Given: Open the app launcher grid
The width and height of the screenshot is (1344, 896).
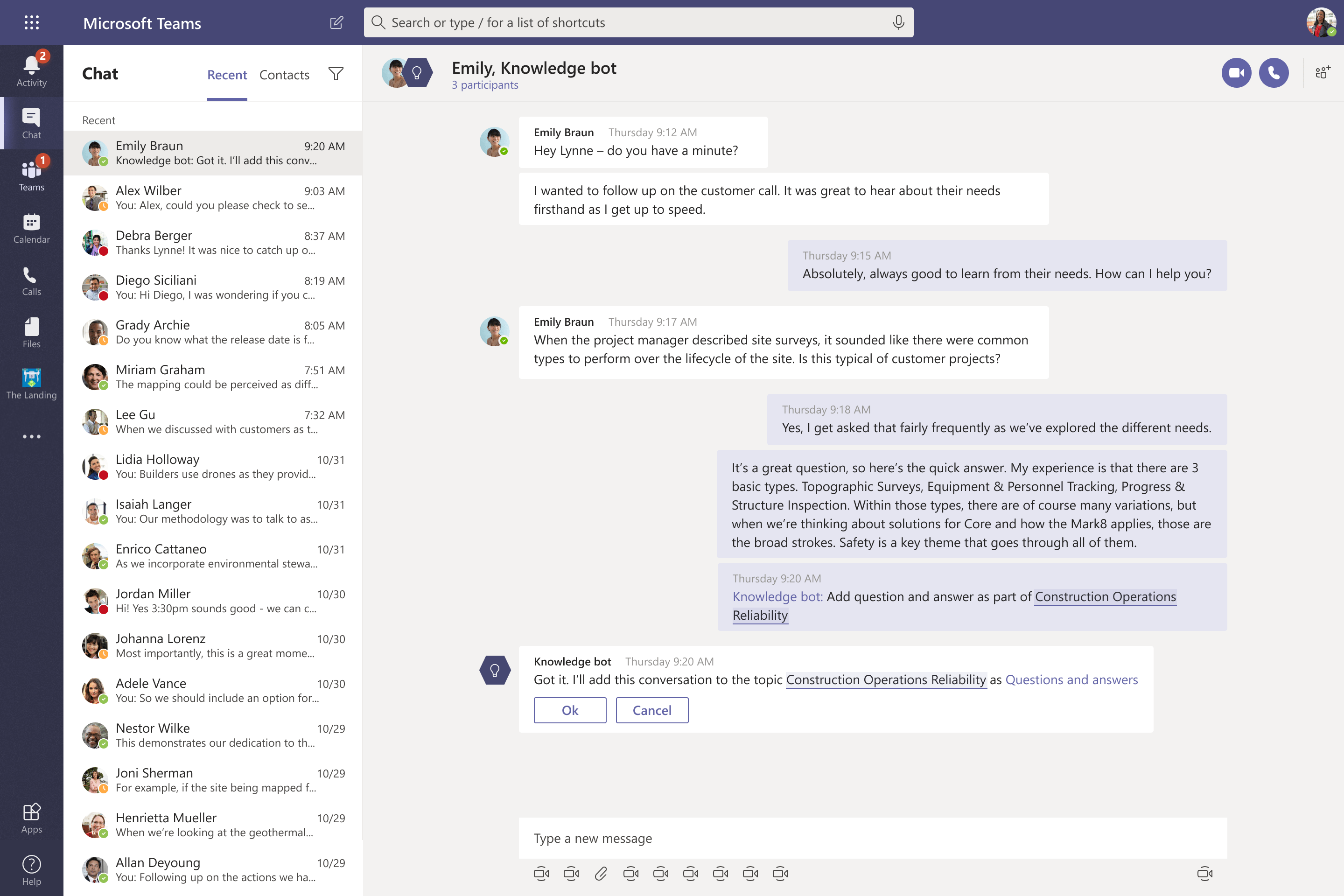Looking at the screenshot, I should [31, 23].
